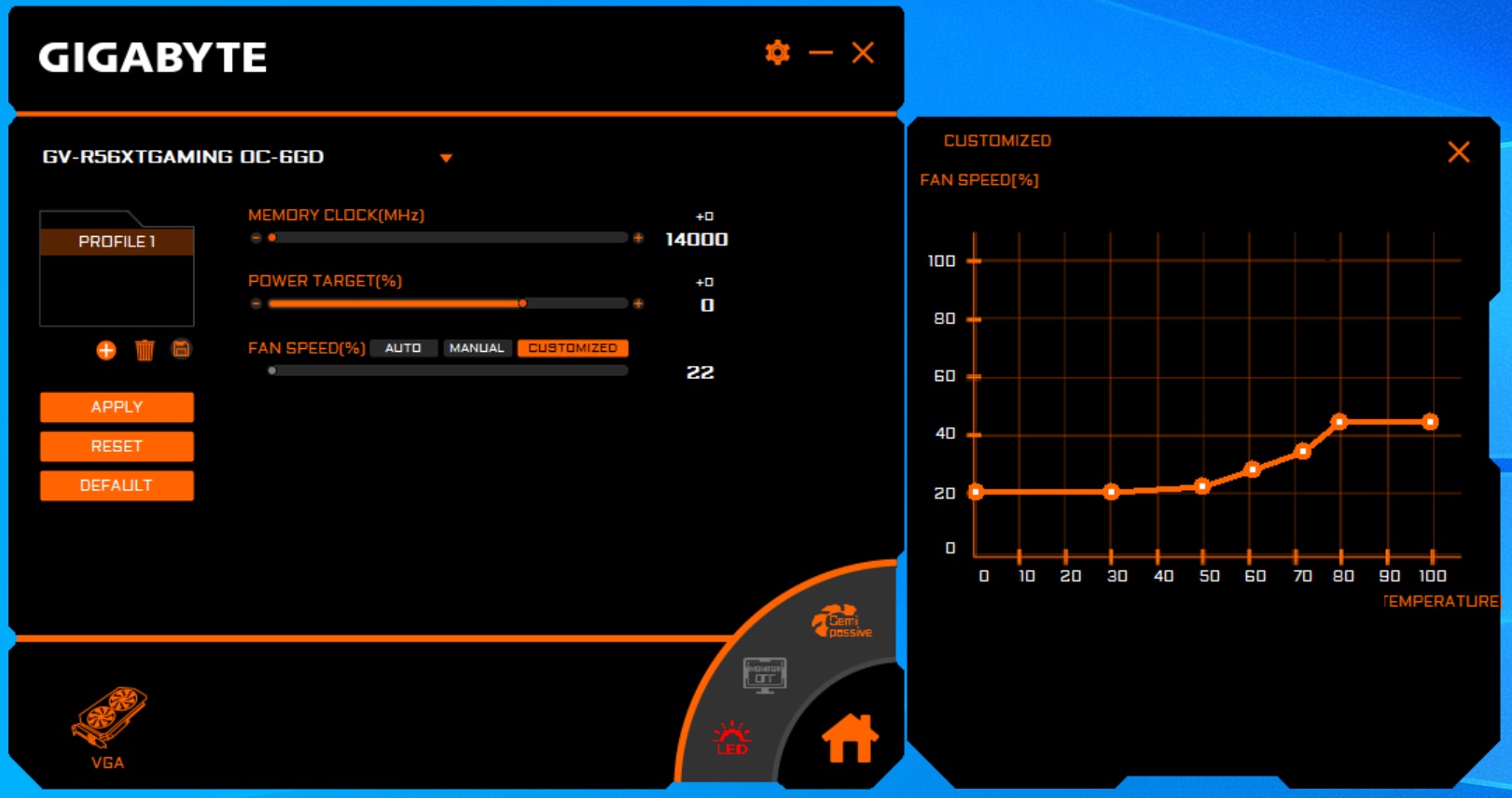The height and width of the screenshot is (798, 1512).
Task: Select the fan curve point at 0 degrees
Action: [x=976, y=492]
